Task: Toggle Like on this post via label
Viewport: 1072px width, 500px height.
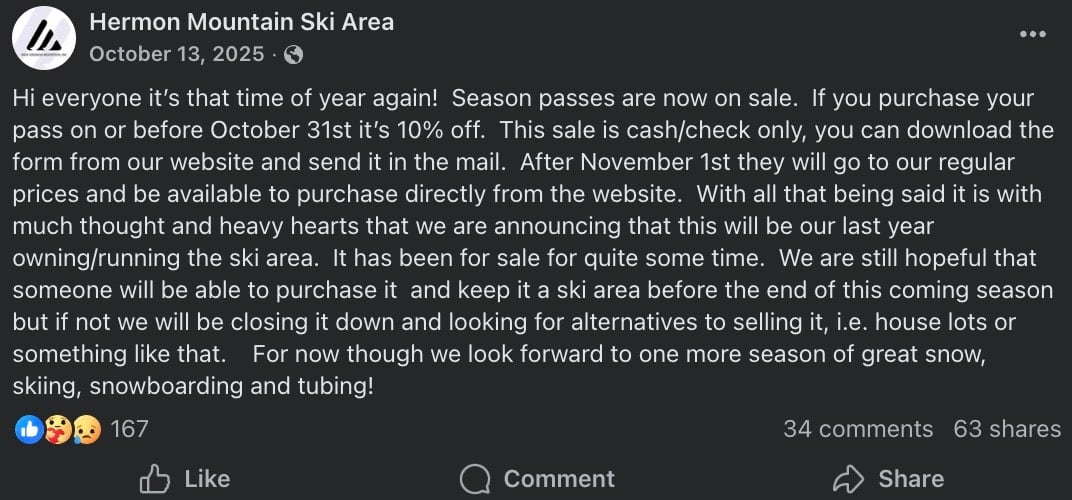Action: 207,479
